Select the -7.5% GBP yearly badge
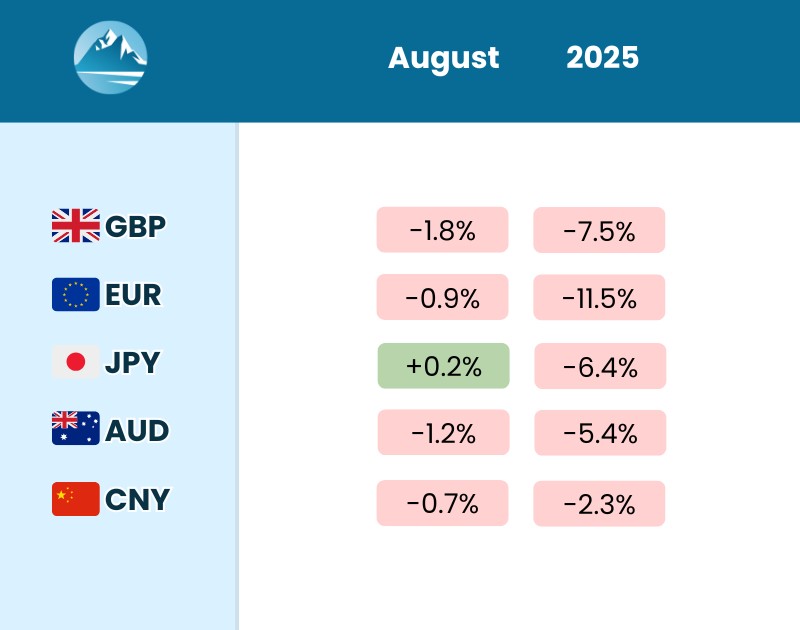The width and height of the screenshot is (800, 630). (x=599, y=230)
